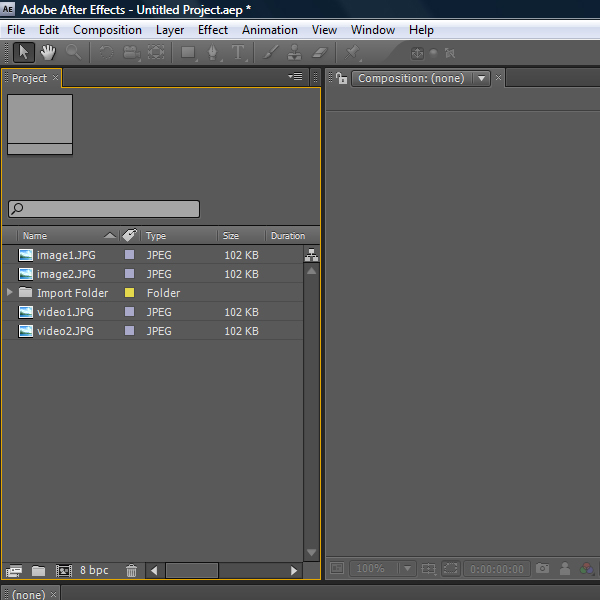The height and width of the screenshot is (600, 600).
Task: Sort by the Size column header
Action: 231,236
